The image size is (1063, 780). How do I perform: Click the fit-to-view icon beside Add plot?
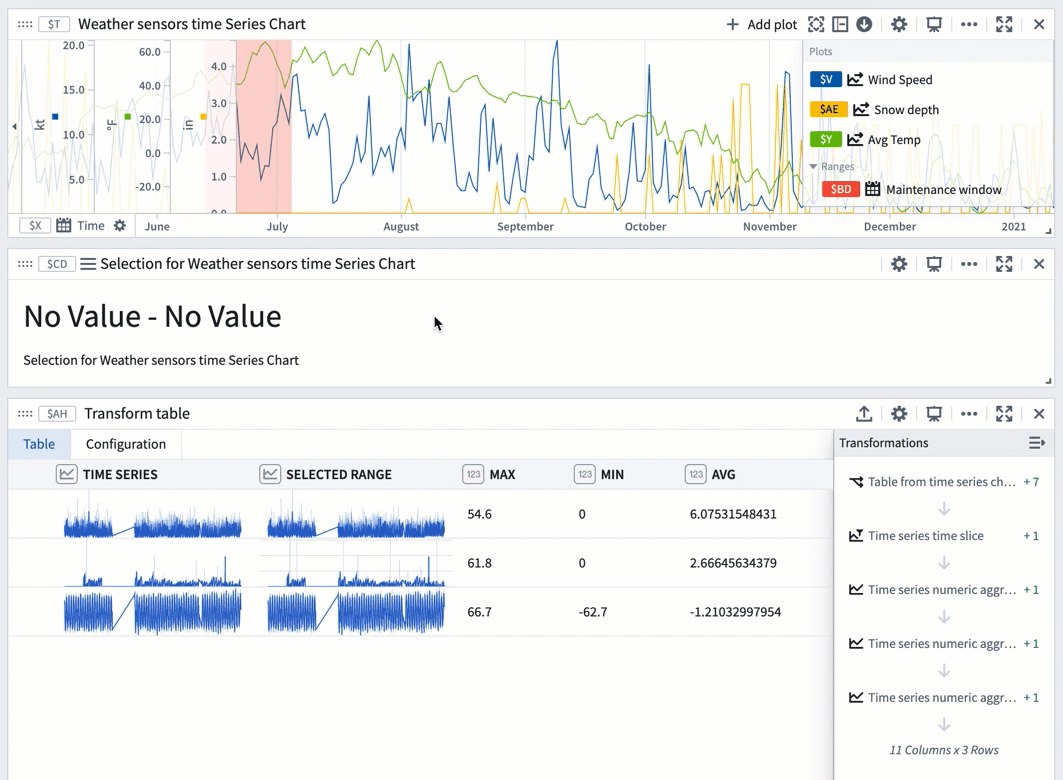click(x=816, y=24)
